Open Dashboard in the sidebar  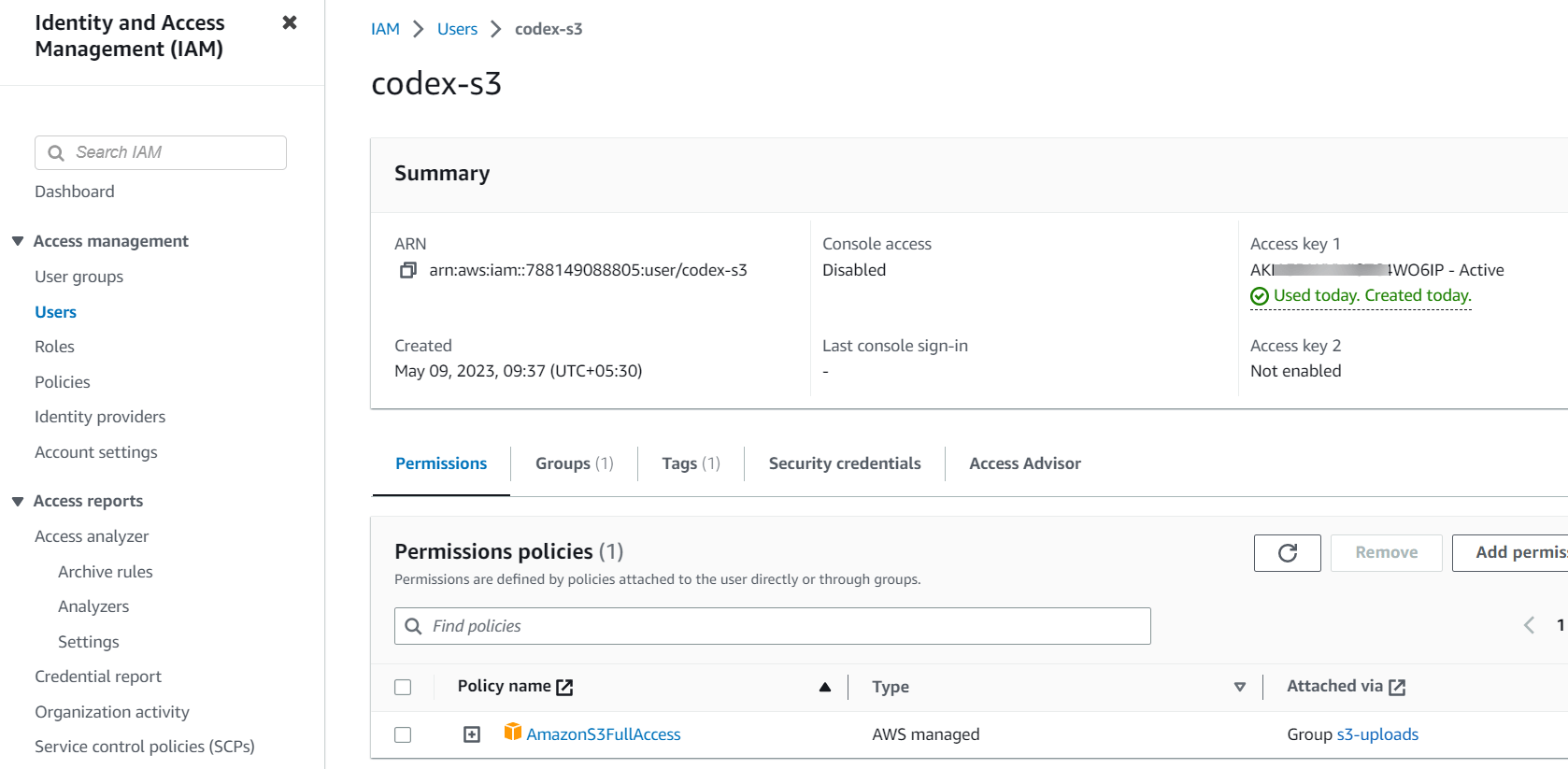click(x=75, y=192)
